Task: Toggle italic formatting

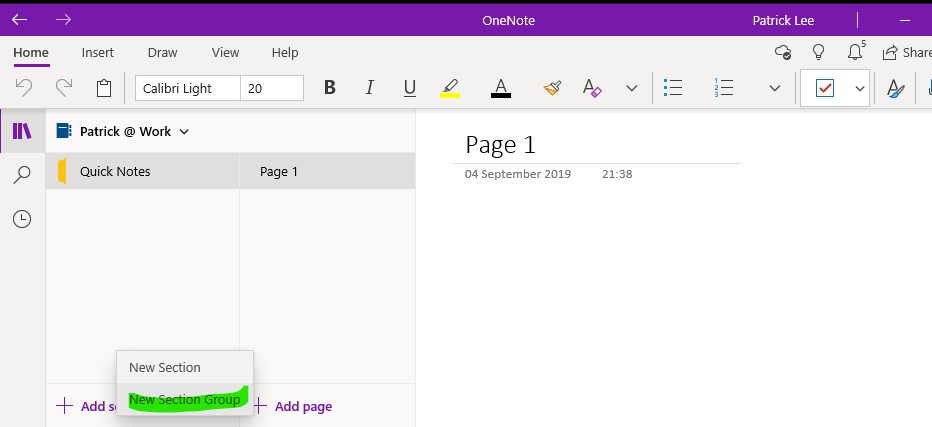Action: tap(370, 88)
